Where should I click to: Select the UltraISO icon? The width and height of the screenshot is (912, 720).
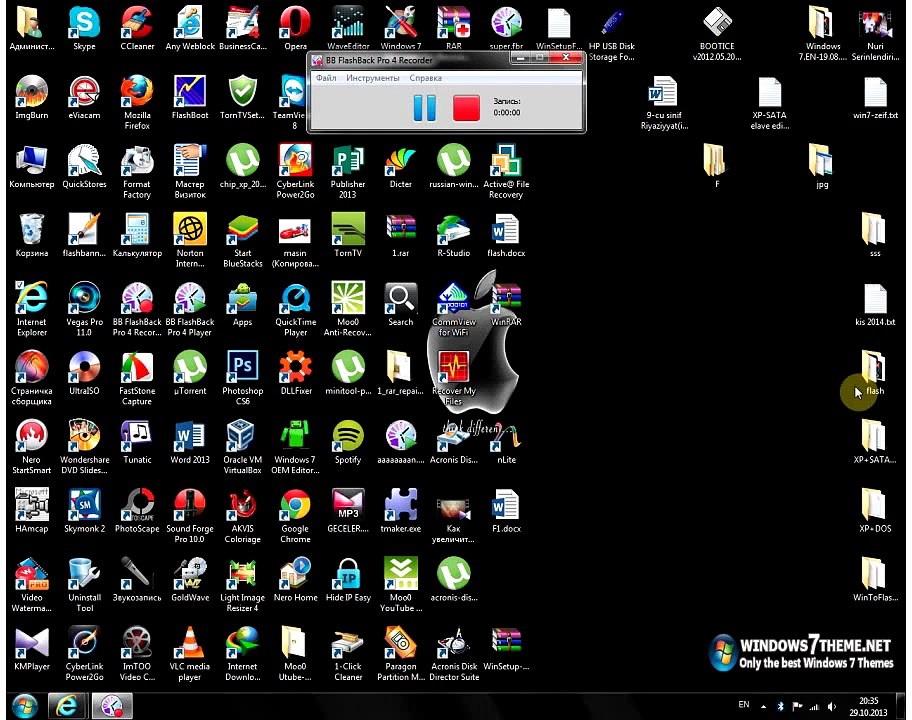pos(84,373)
